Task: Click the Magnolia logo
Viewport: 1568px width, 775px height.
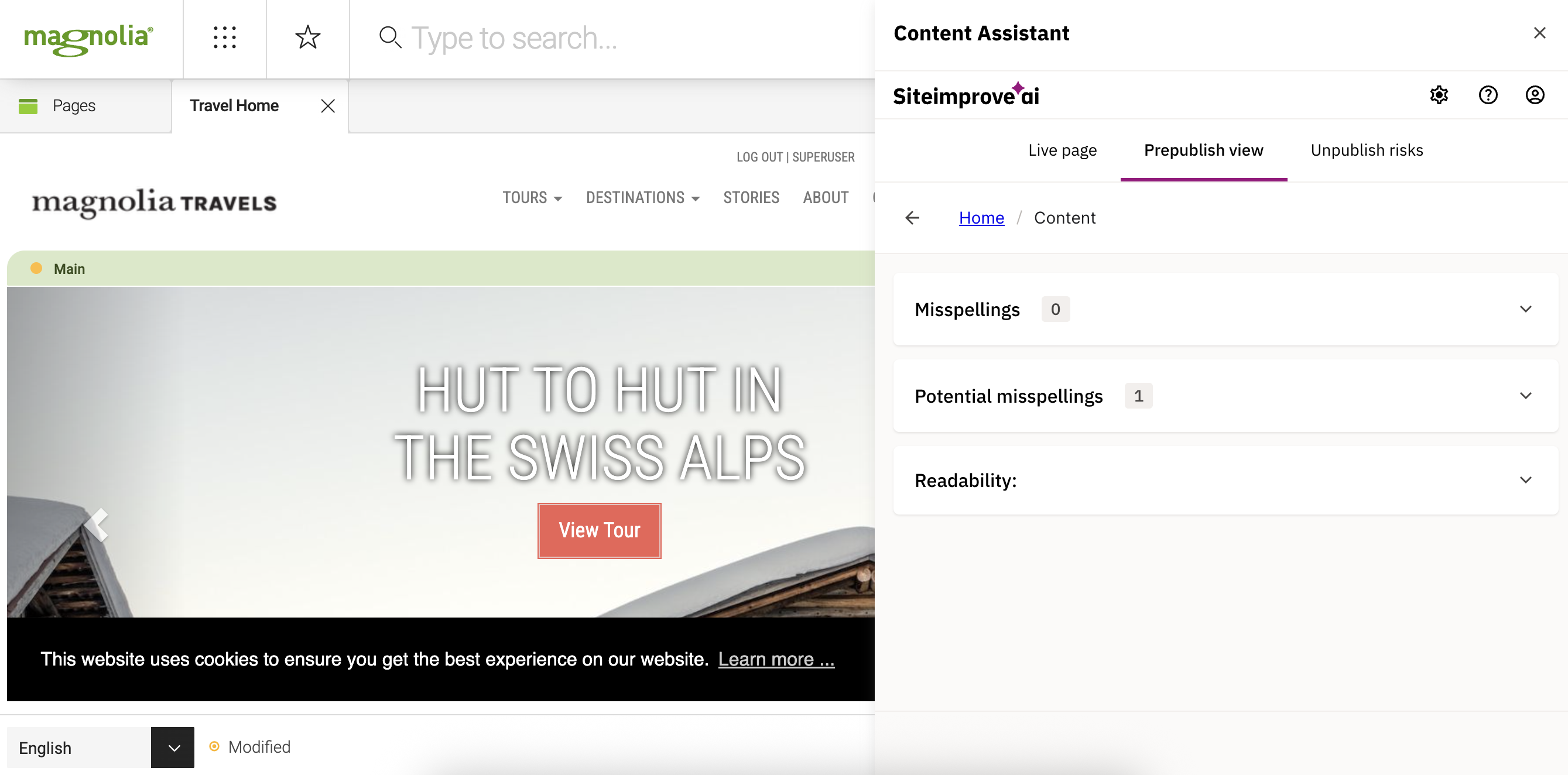Action: (88, 37)
